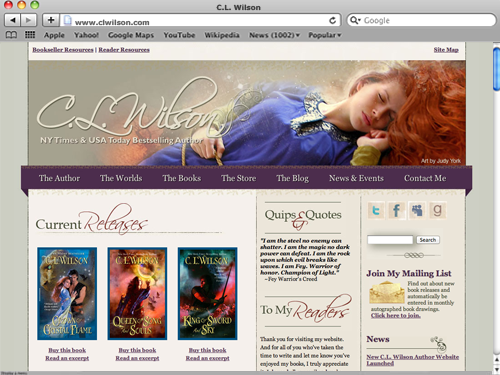Click Queen of Song and Souls cover

coord(137,294)
